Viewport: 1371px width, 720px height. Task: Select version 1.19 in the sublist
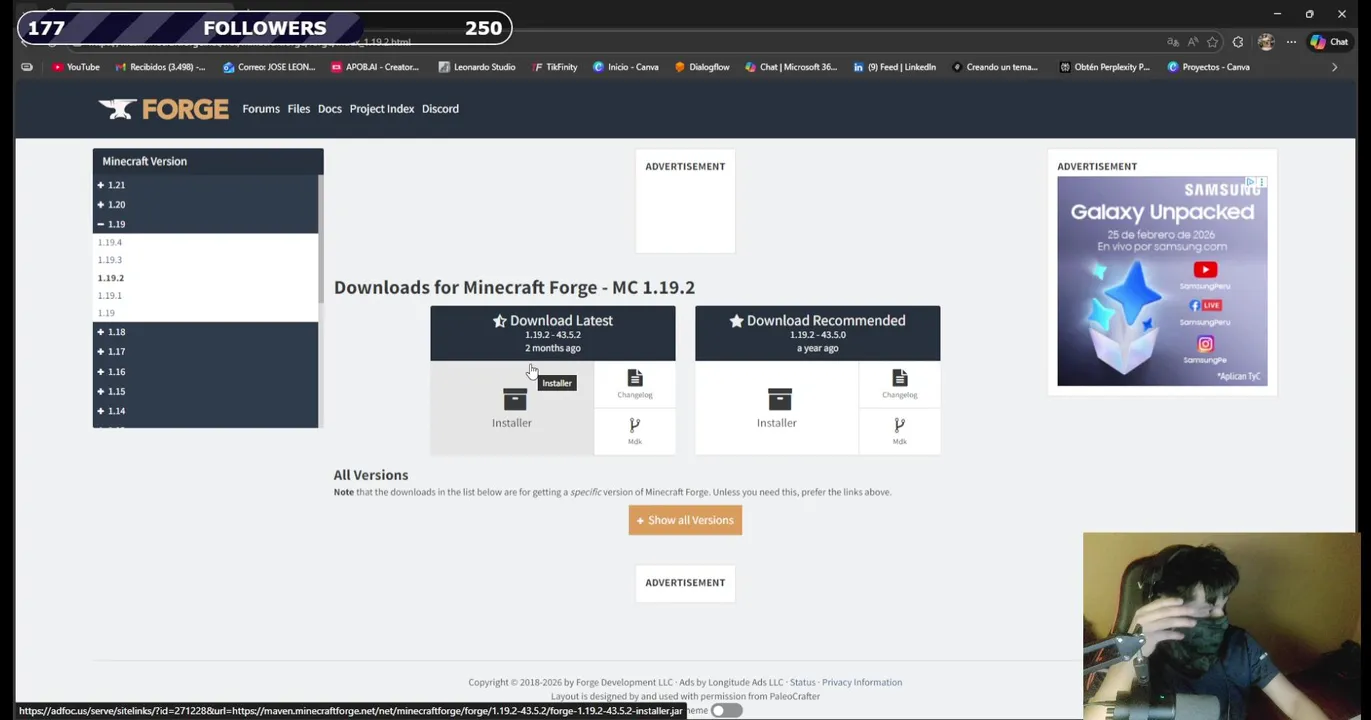click(x=106, y=313)
